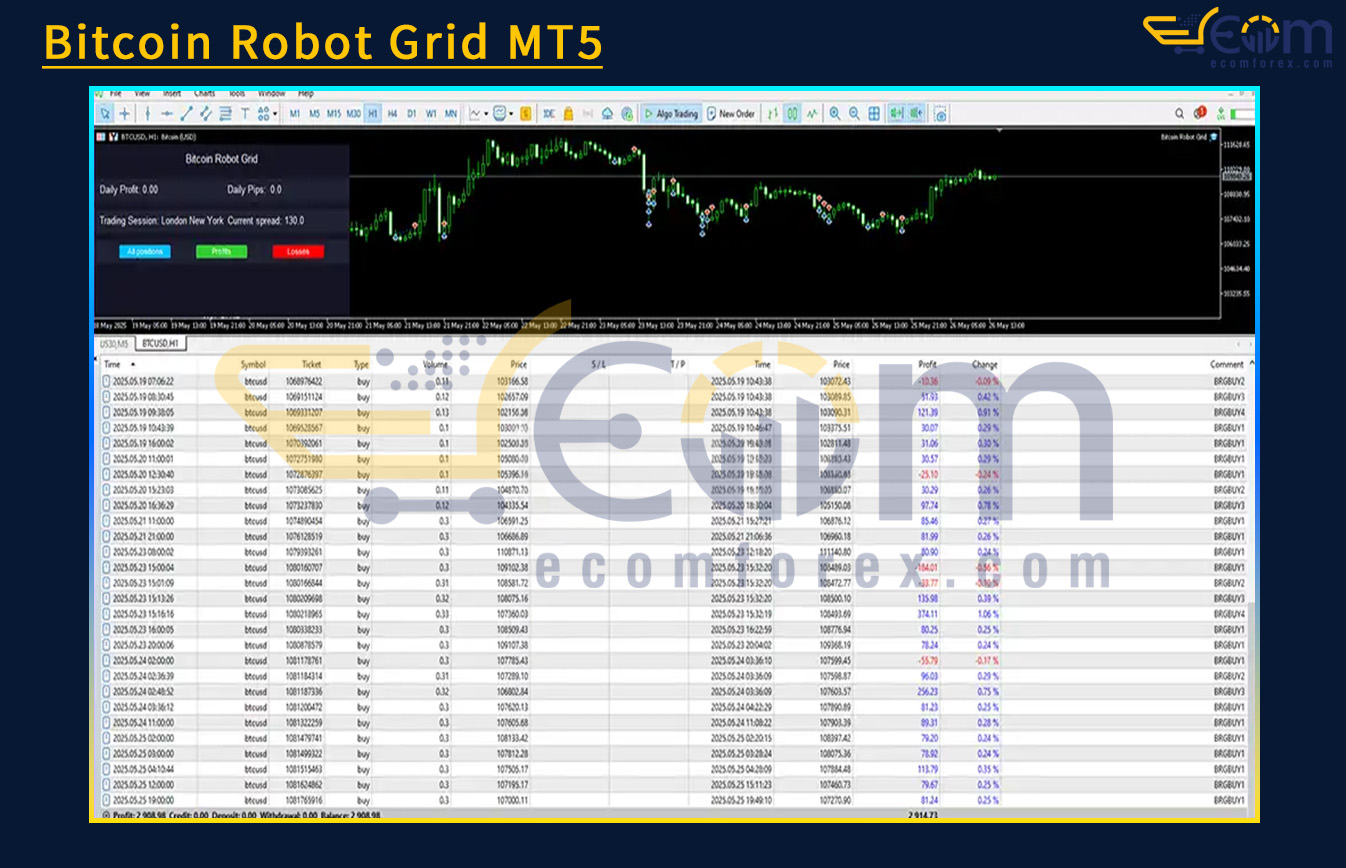Click the red Losses button
Viewport: 1346px width, 868px height.
(298, 252)
